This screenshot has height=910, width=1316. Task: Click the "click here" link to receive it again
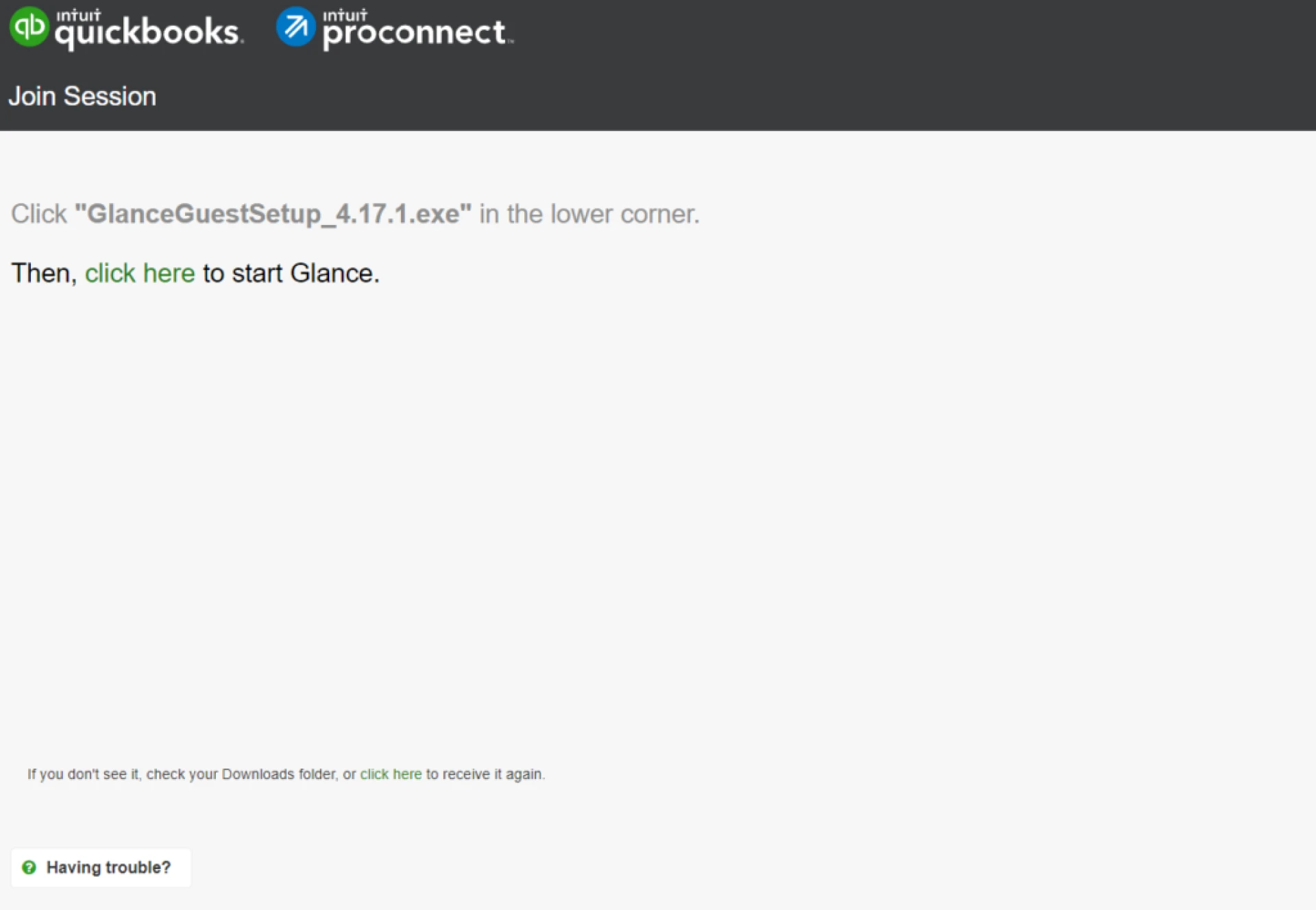click(391, 774)
